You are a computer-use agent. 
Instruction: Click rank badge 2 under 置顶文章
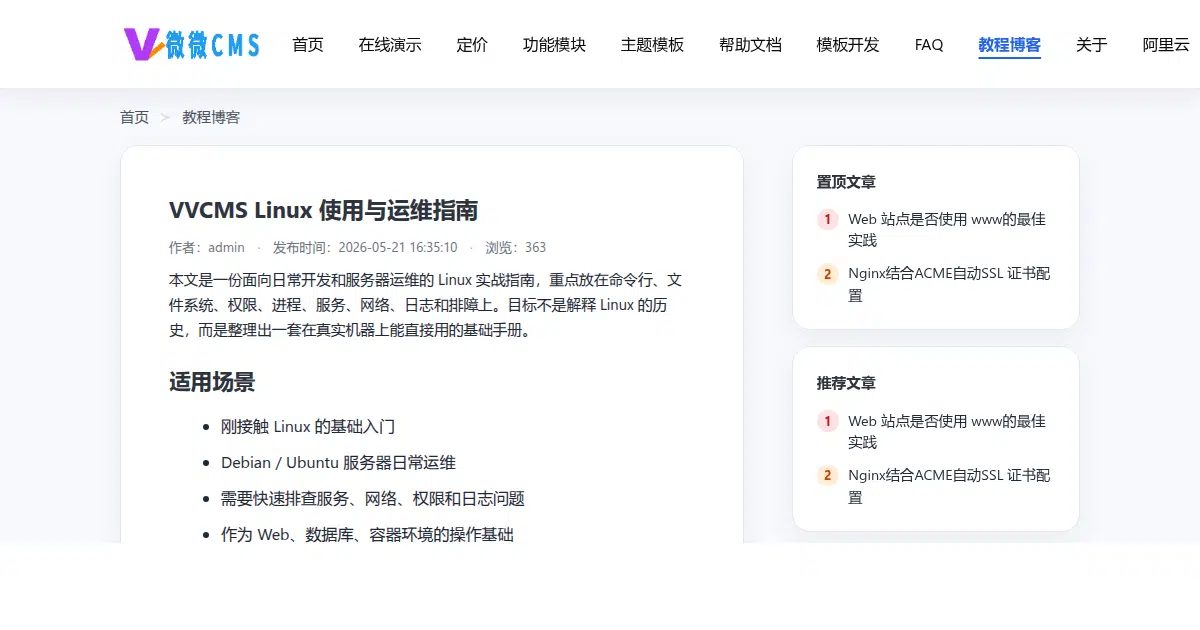click(827, 274)
